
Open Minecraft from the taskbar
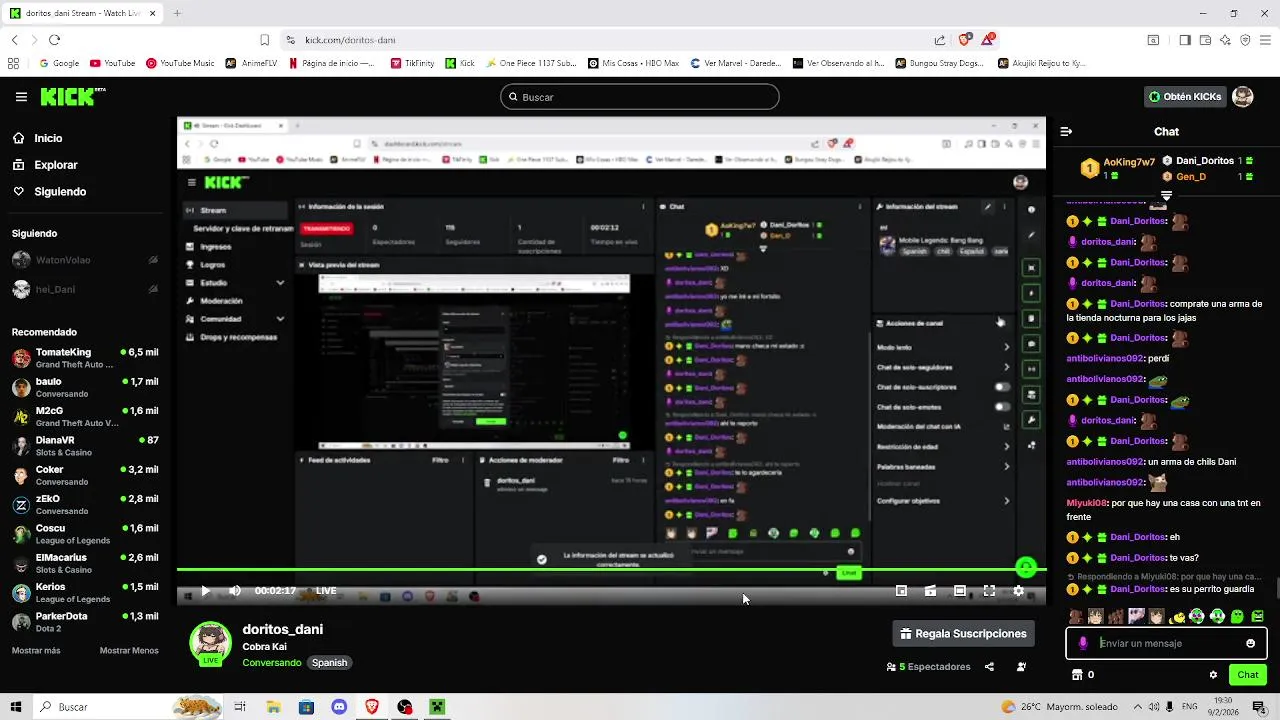(x=437, y=707)
